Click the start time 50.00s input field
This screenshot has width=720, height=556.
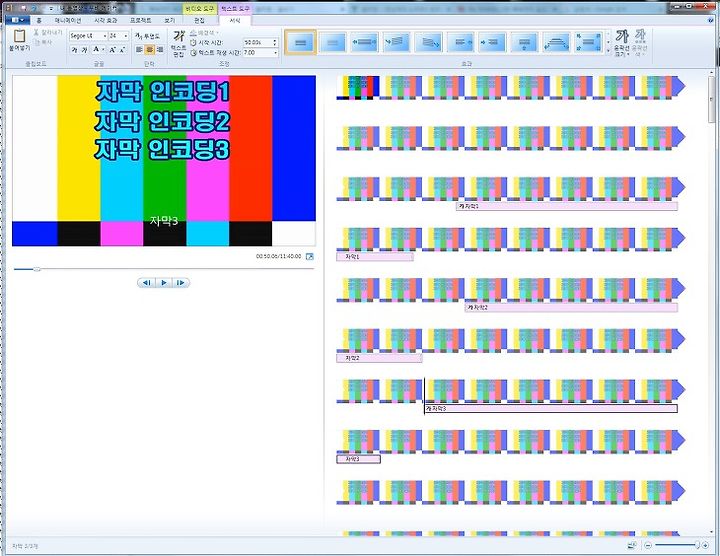tap(258, 42)
